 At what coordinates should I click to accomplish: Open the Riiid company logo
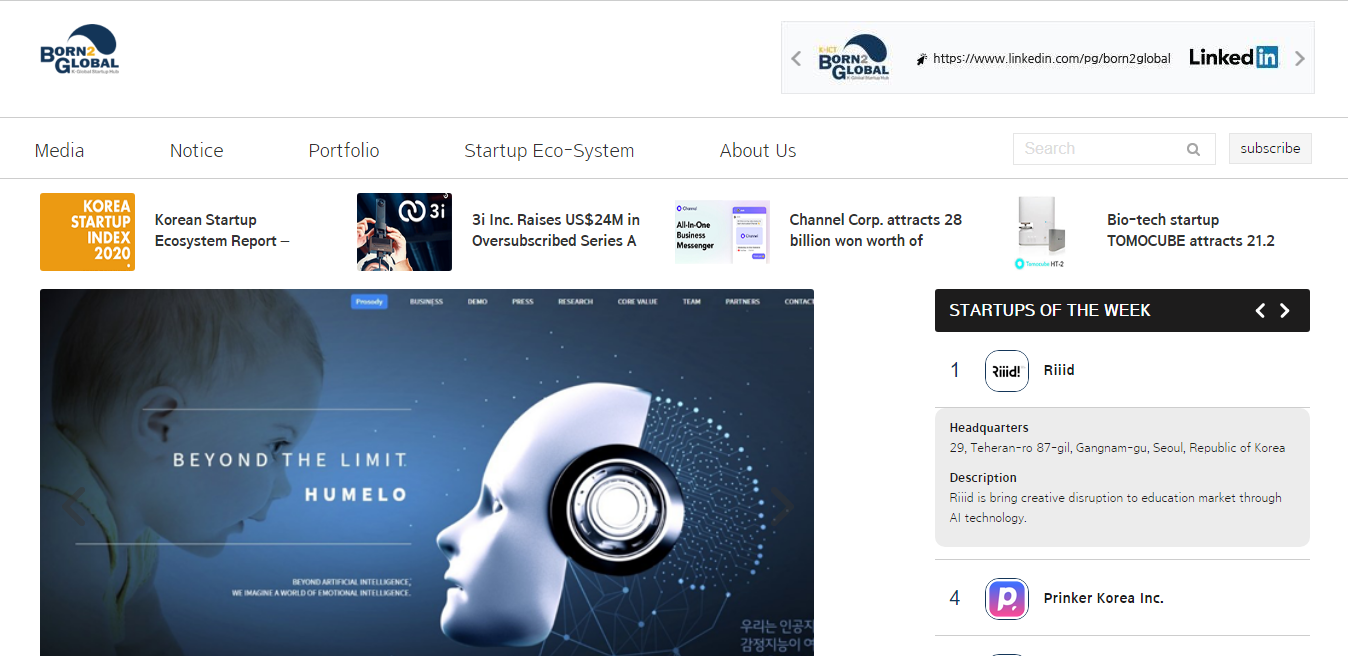(1007, 371)
